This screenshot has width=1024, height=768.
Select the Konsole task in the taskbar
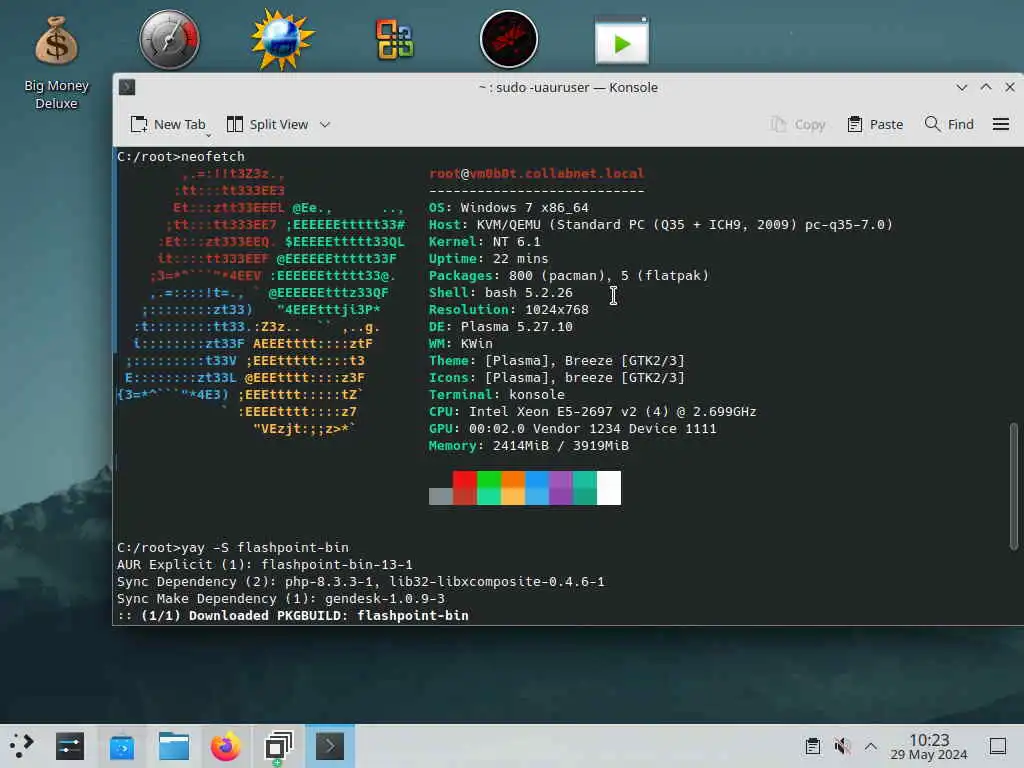point(330,746)
